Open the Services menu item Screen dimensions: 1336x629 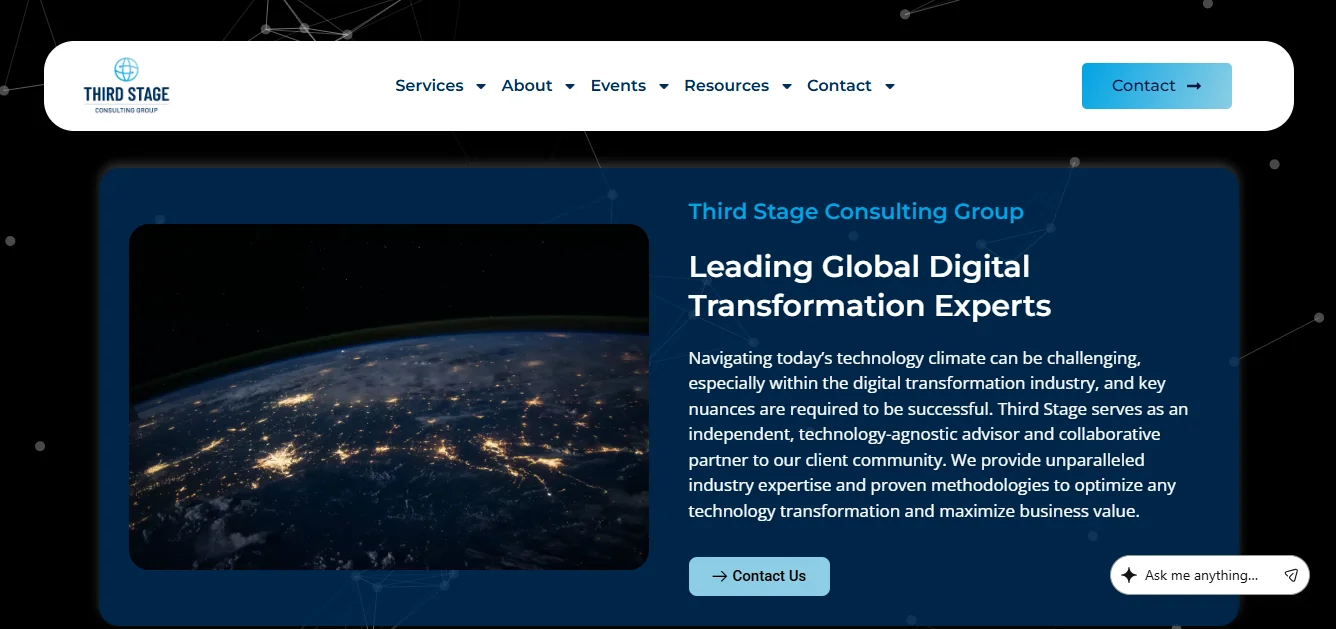click(x=429, y=86)
